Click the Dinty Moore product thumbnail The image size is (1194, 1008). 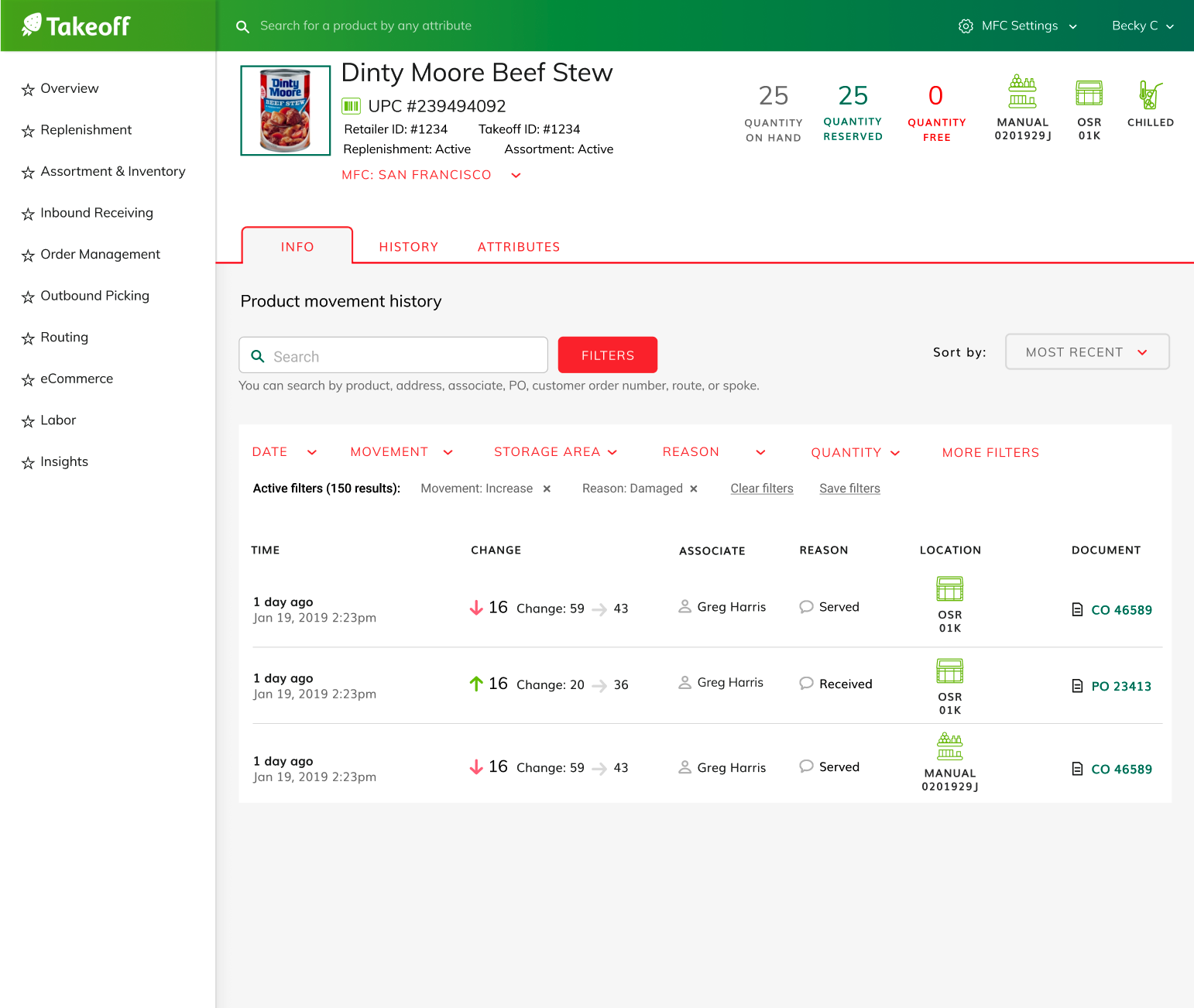click(286, 111)
